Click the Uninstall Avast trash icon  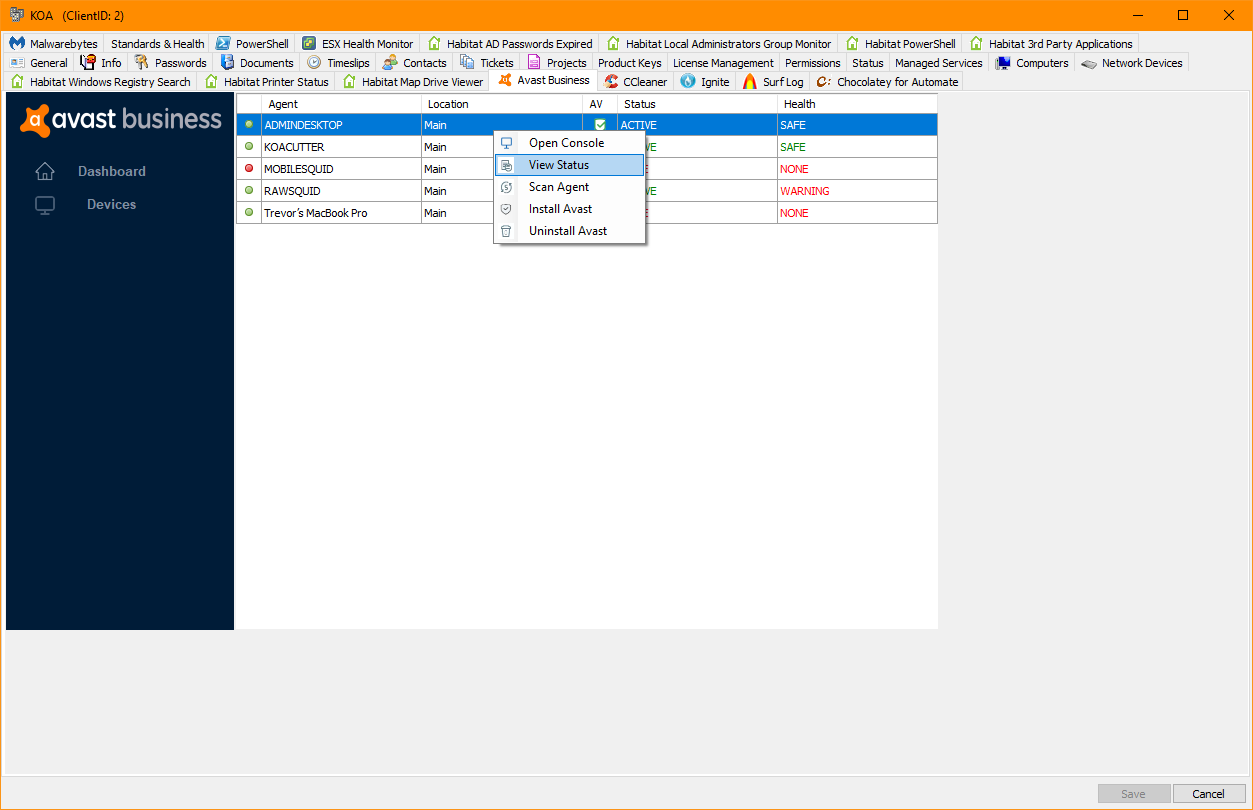tap(506, 231)
